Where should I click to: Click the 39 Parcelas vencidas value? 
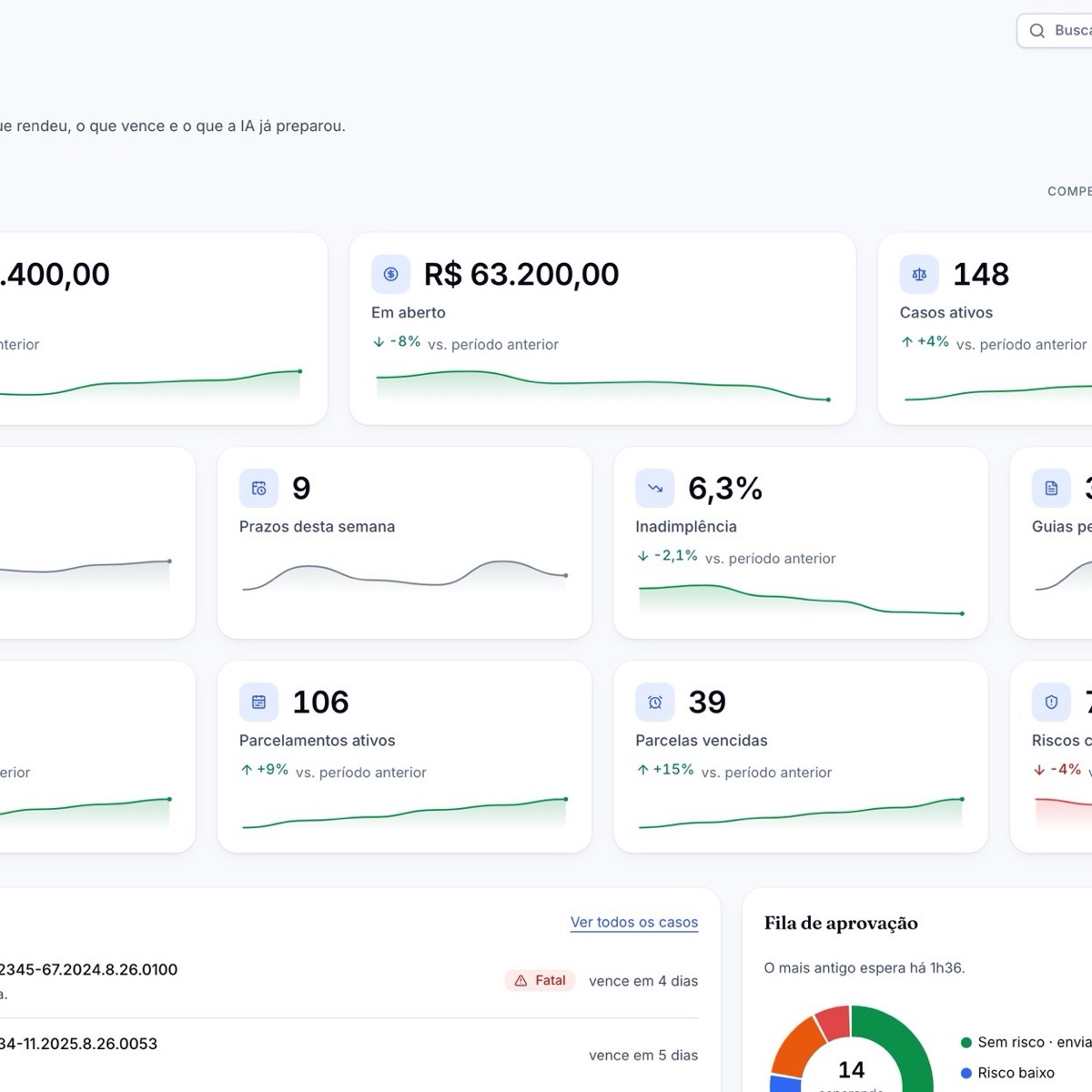point(707,702)
